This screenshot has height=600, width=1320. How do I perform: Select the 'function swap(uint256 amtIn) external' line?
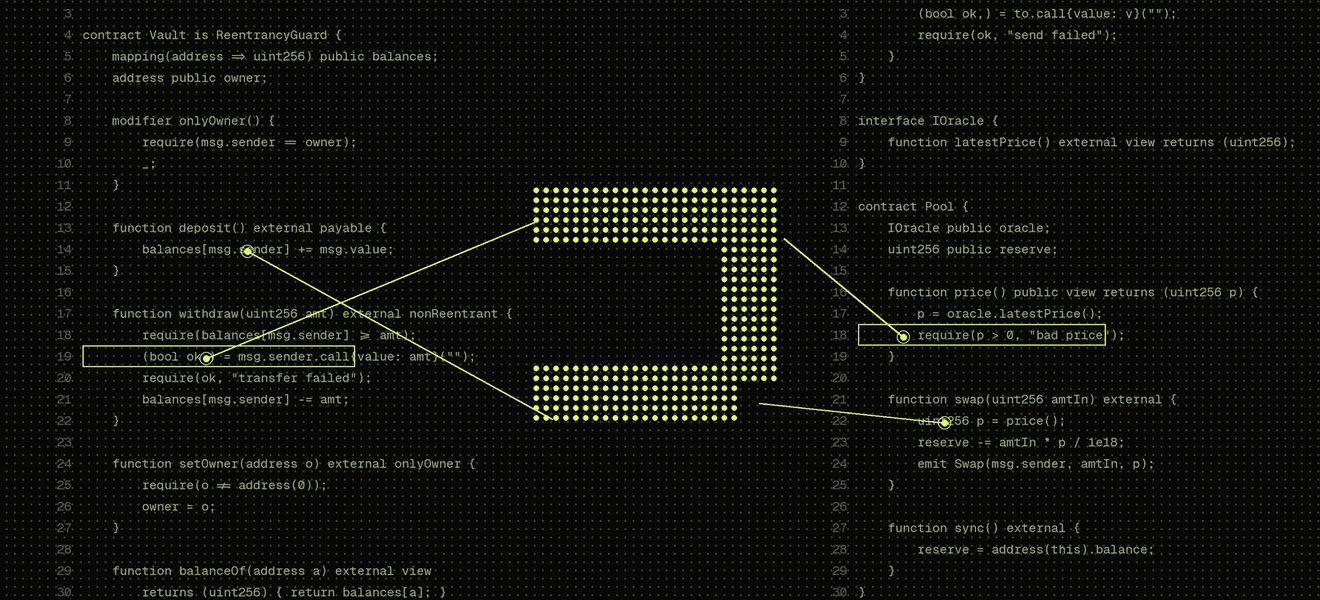point(1033,400)
